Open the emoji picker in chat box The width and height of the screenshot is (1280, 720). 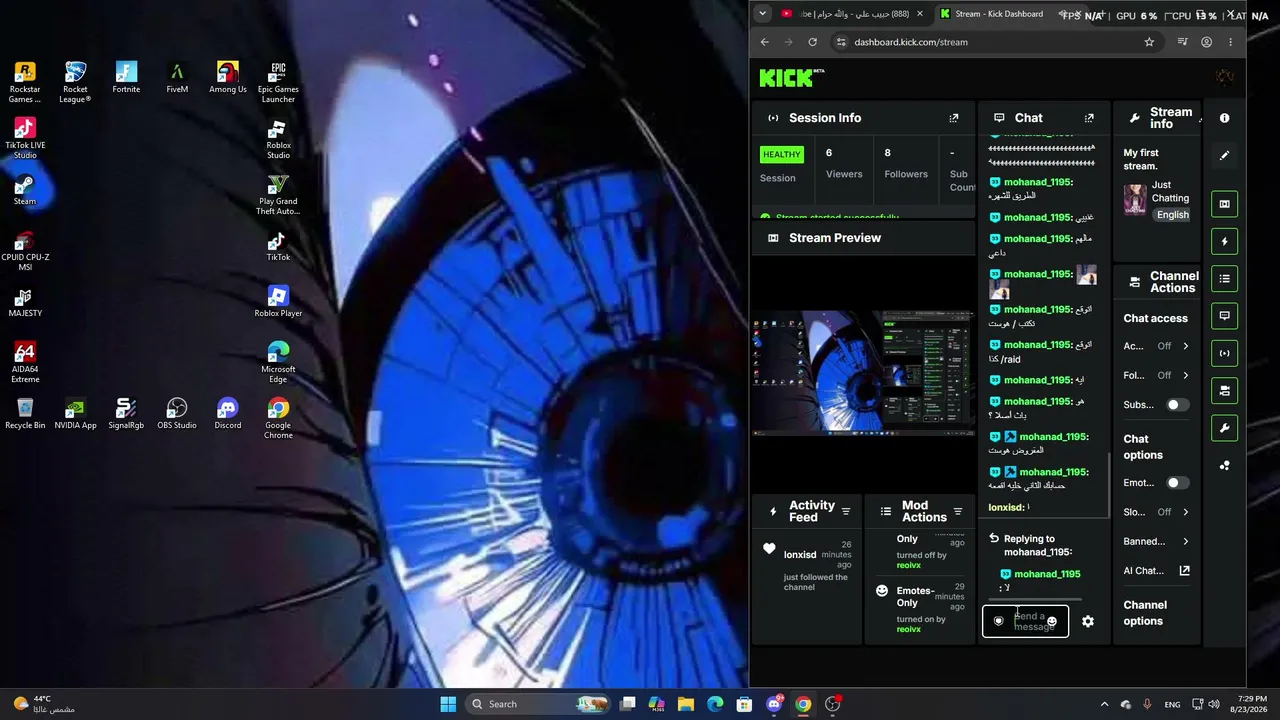(x=1051, y=621)
